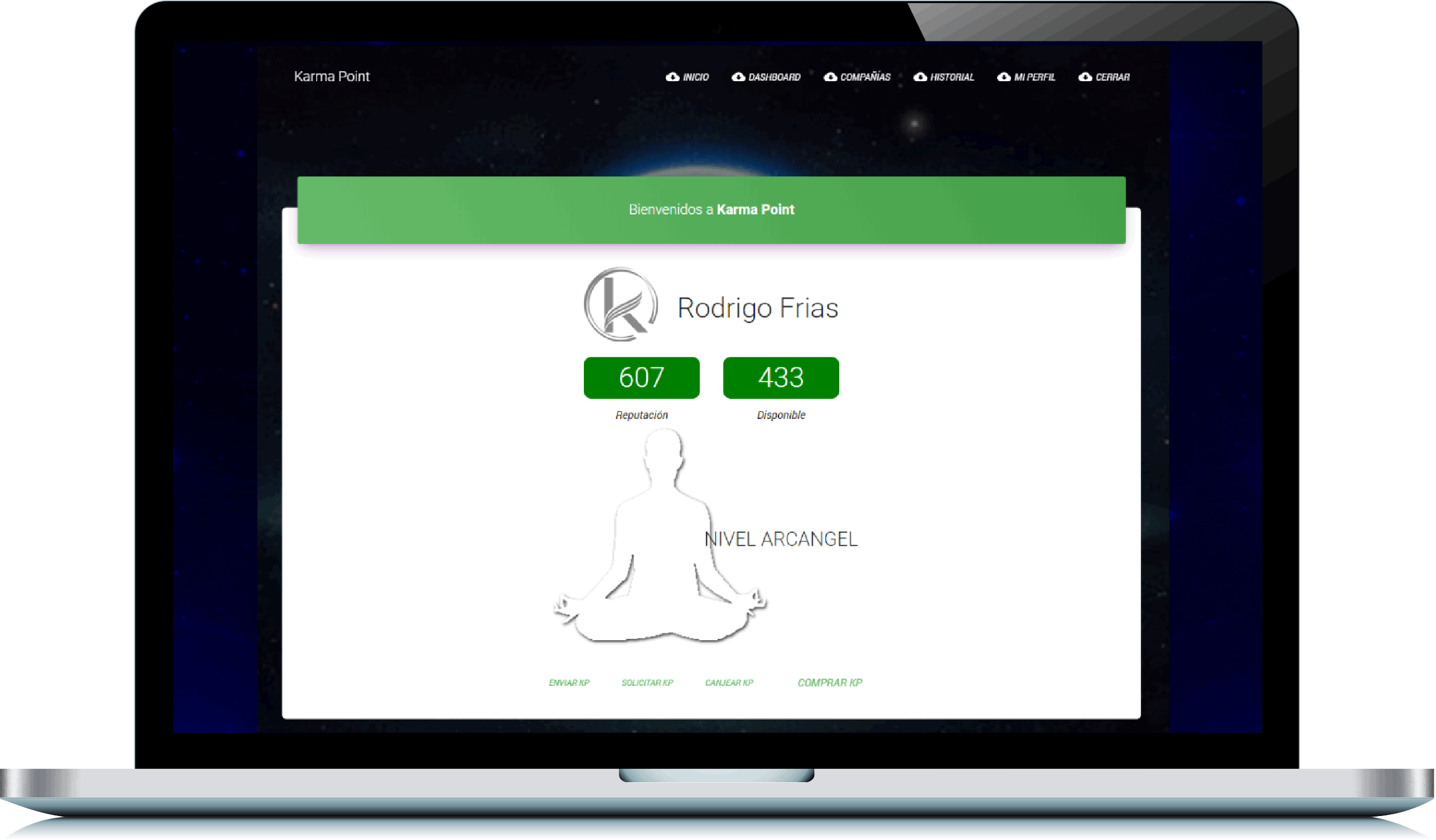
Task: Click the cloud icon next to MI PERFIL
Action: coord(1004,77)
